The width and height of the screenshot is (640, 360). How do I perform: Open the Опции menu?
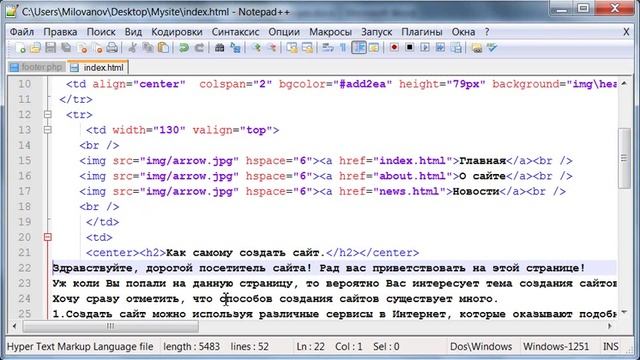[x=284, y=32]
